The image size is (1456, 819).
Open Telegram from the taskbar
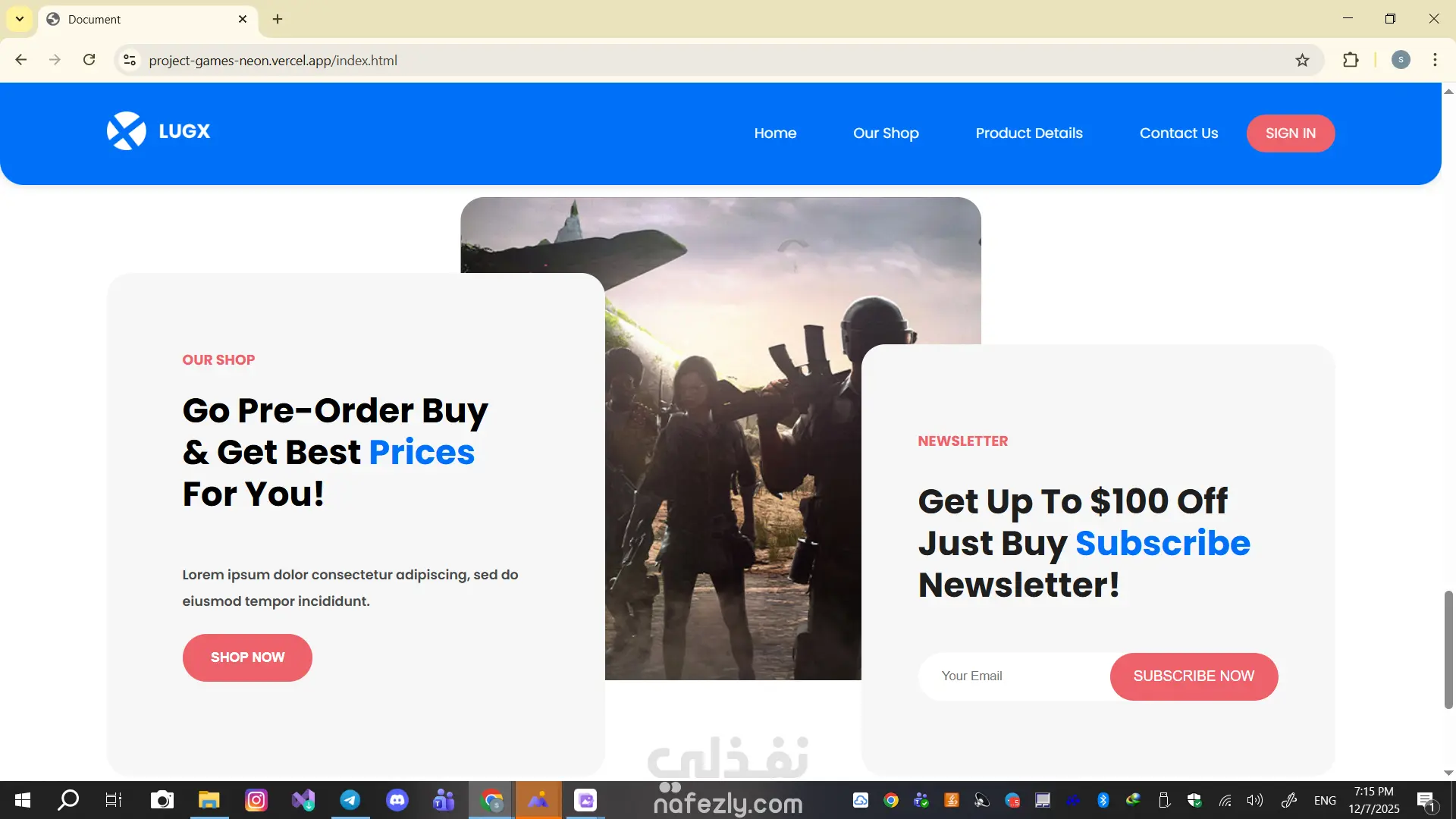tap(350, 800)
